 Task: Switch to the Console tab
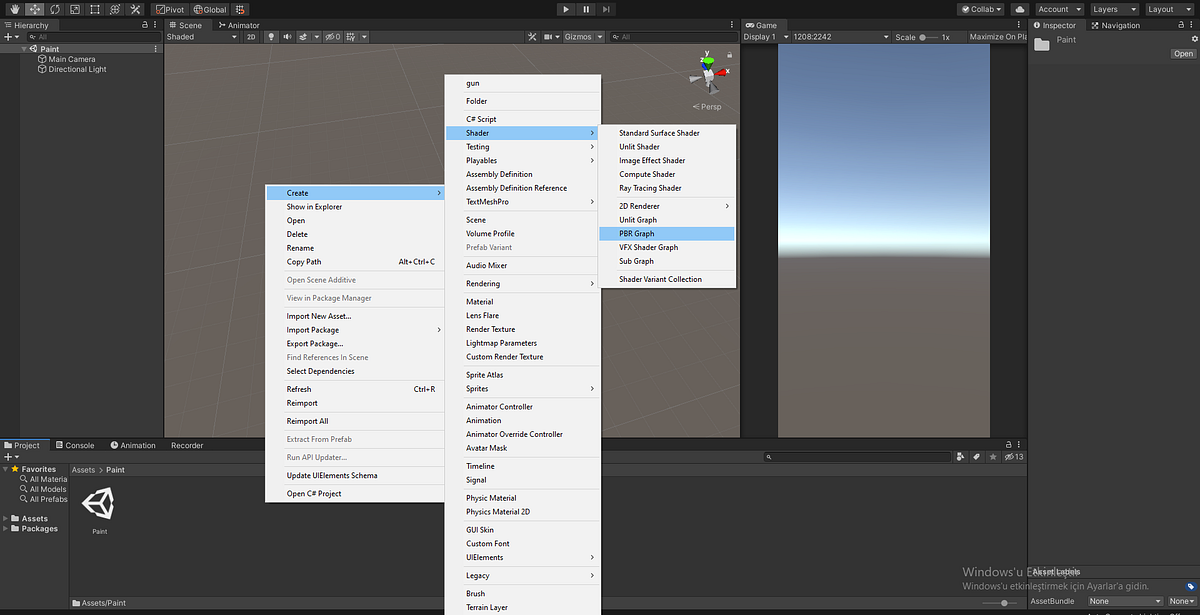(75, 444)
